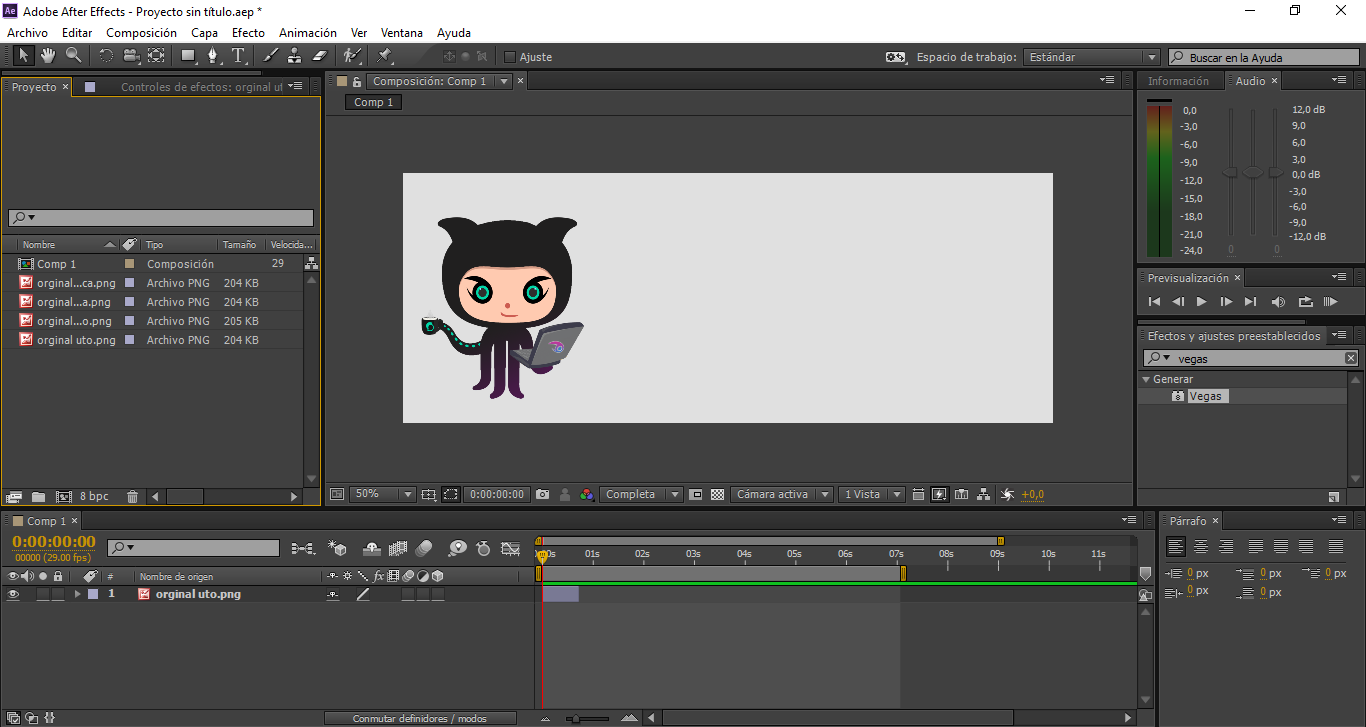Click the Draft 3D icon in timeline
This screenshot has height=727, width=1366.
[x=338, y=548]
